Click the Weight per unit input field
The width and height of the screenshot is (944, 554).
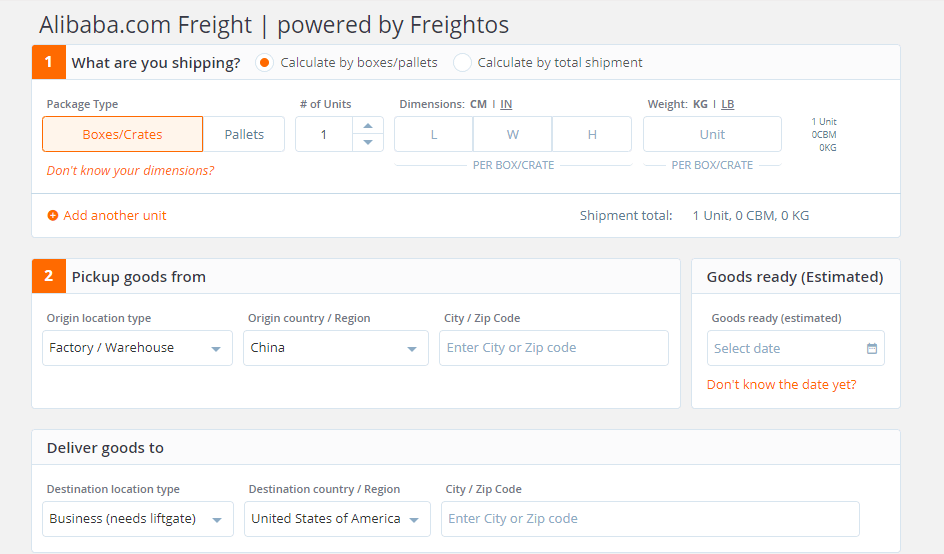click(712, 134)
